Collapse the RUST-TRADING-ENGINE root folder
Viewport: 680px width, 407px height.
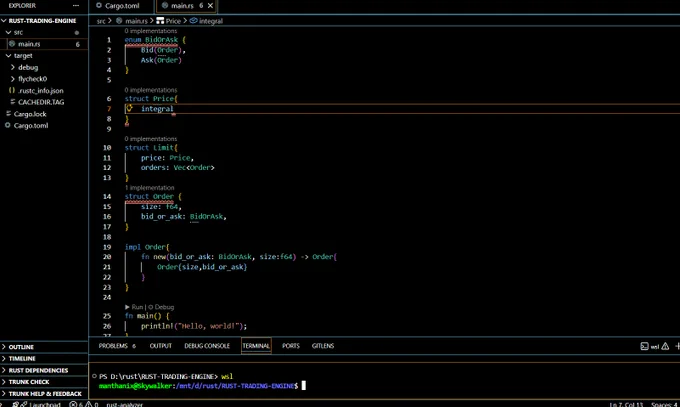(43, 20)
